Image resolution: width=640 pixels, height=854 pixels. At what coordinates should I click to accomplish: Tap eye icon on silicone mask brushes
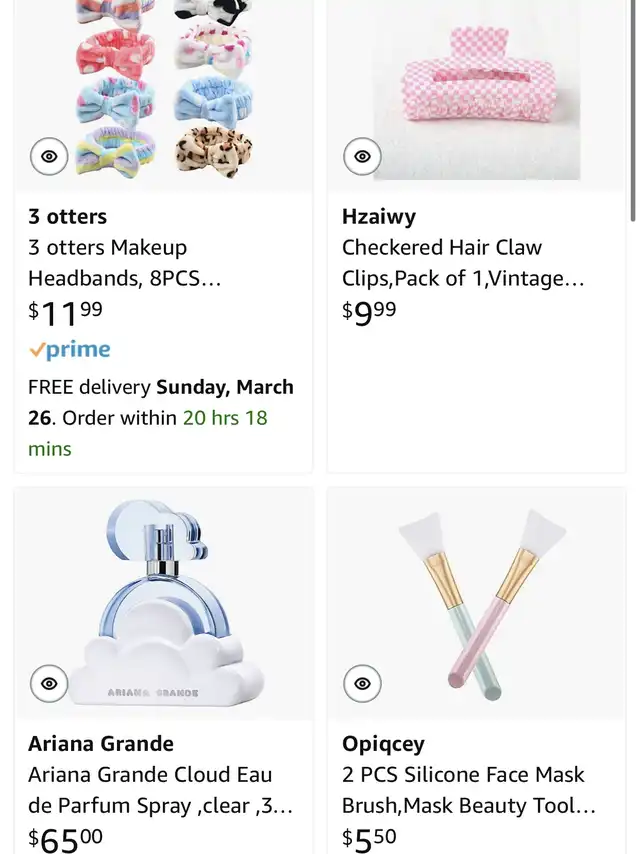[x=363, y=684]
